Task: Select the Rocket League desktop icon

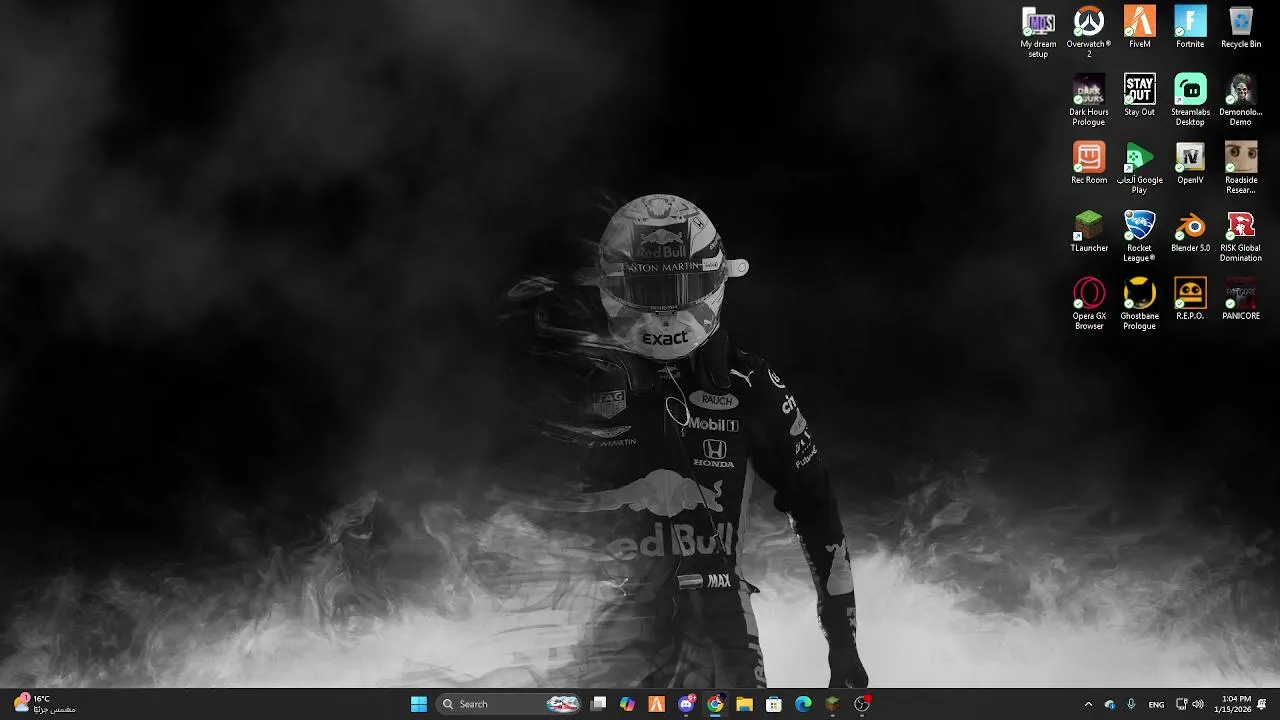Action: [x=1140, y=236]
